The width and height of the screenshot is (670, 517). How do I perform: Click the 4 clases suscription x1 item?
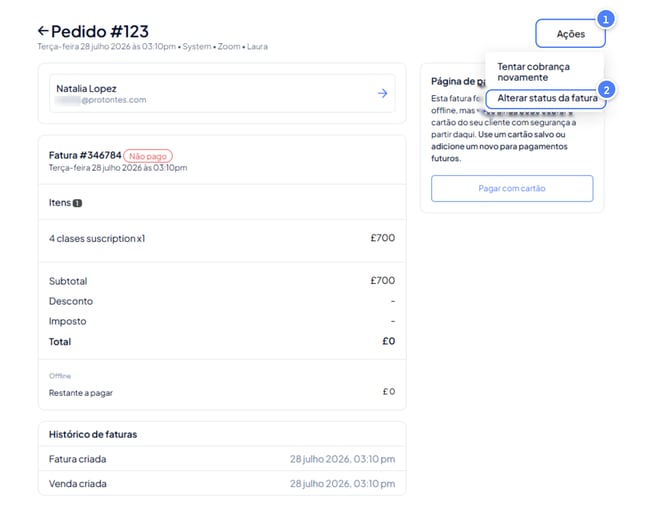(97, 238)
